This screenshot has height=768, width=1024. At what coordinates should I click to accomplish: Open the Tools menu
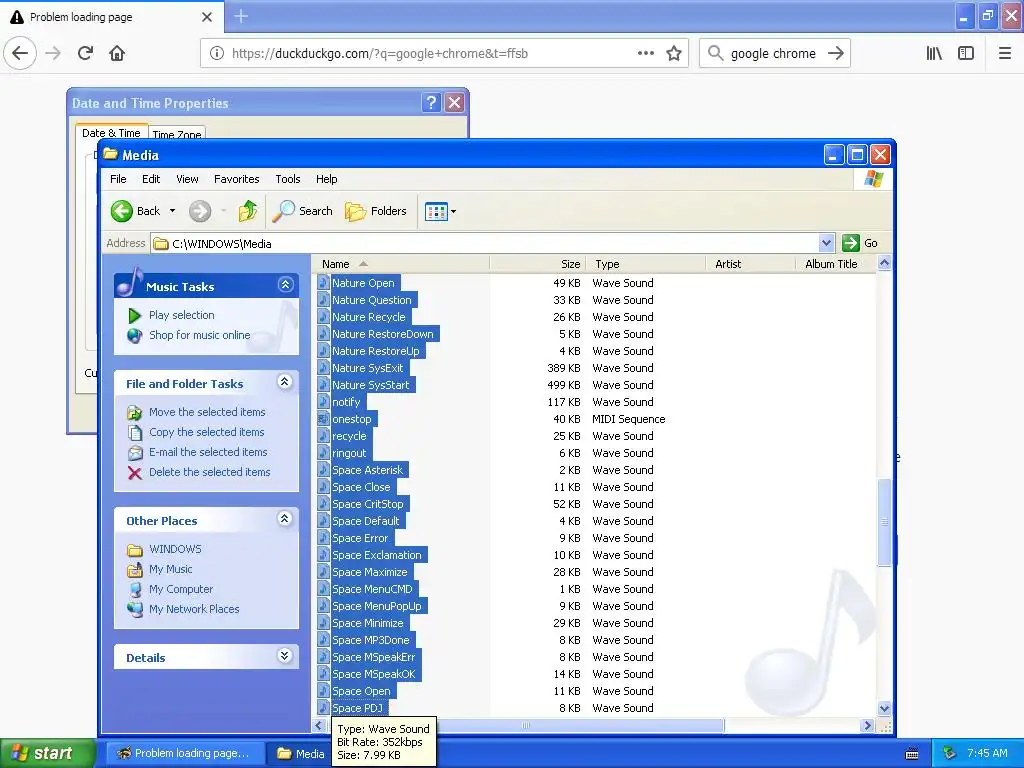point(287,179)
